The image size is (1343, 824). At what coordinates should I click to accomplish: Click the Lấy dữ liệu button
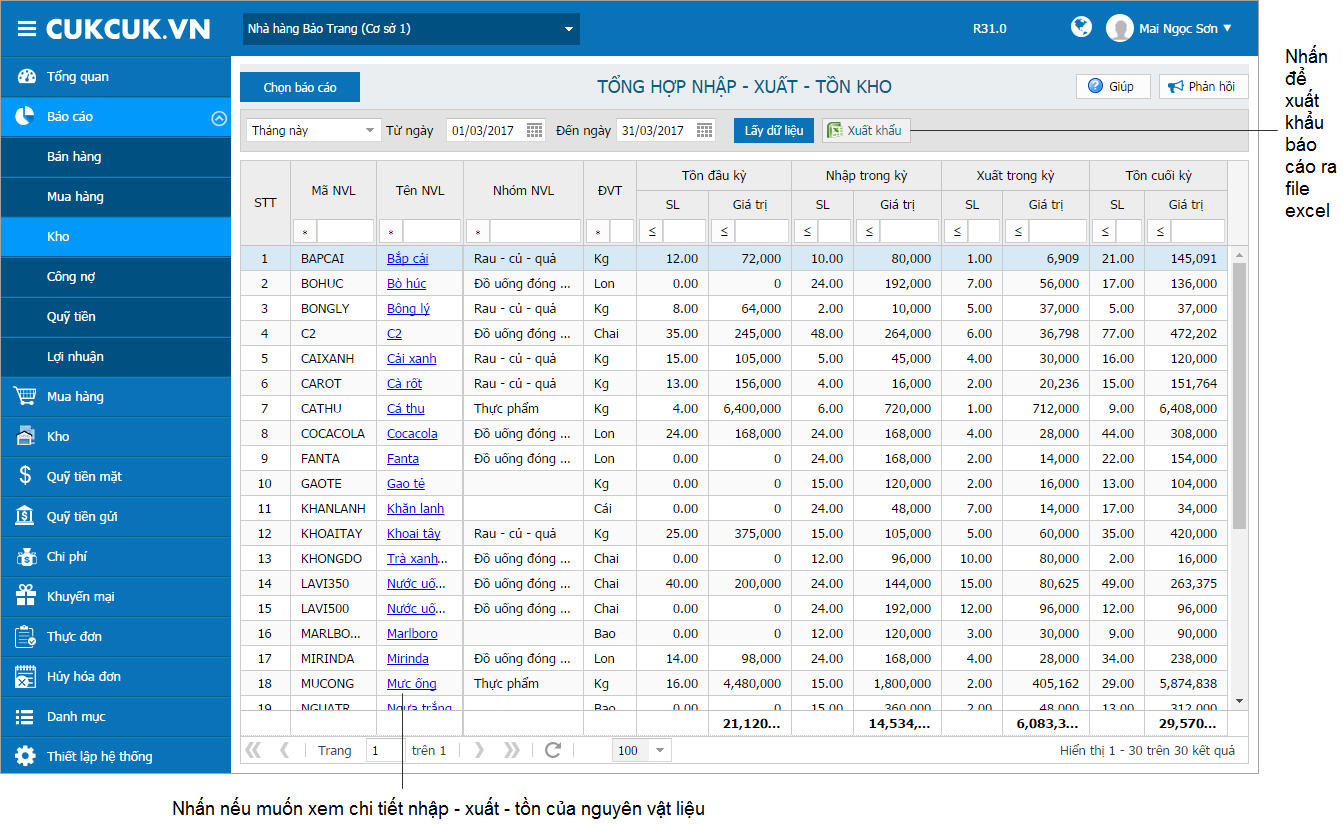(x=774, y=130)
